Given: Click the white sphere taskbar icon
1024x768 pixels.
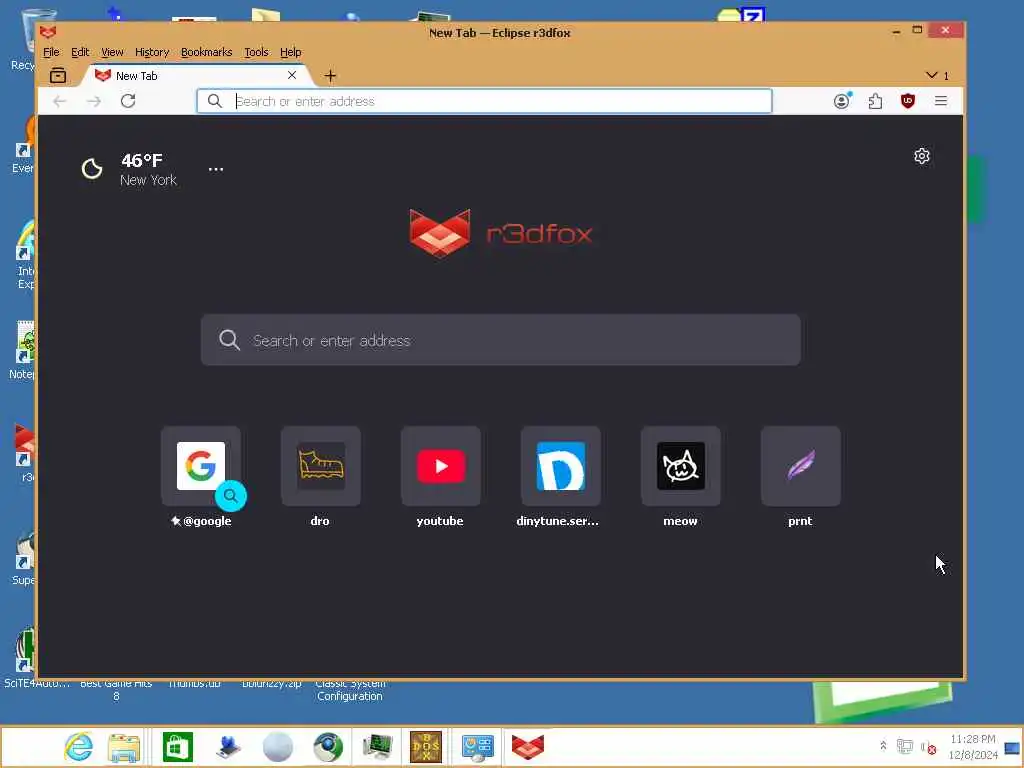Looking at the screenshot, I should [x=278, y=746].
